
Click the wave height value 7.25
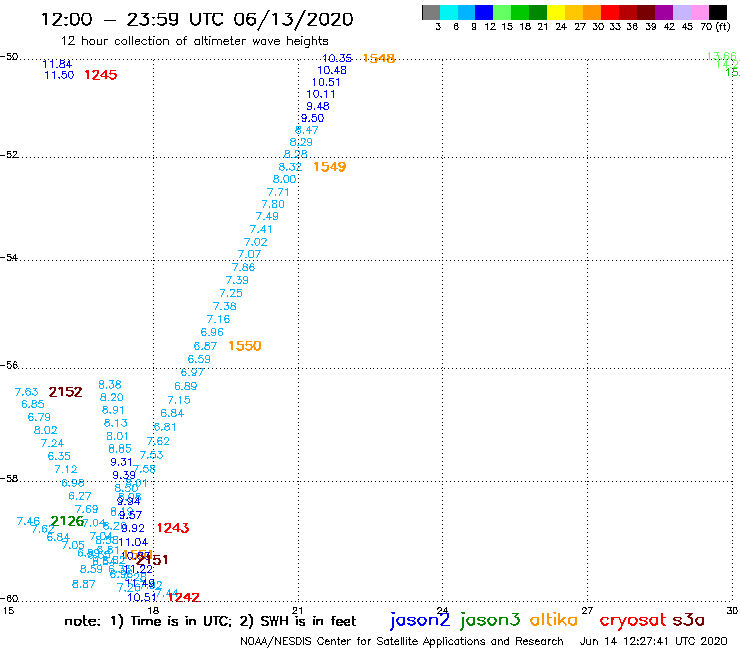[x=231, y=293]
